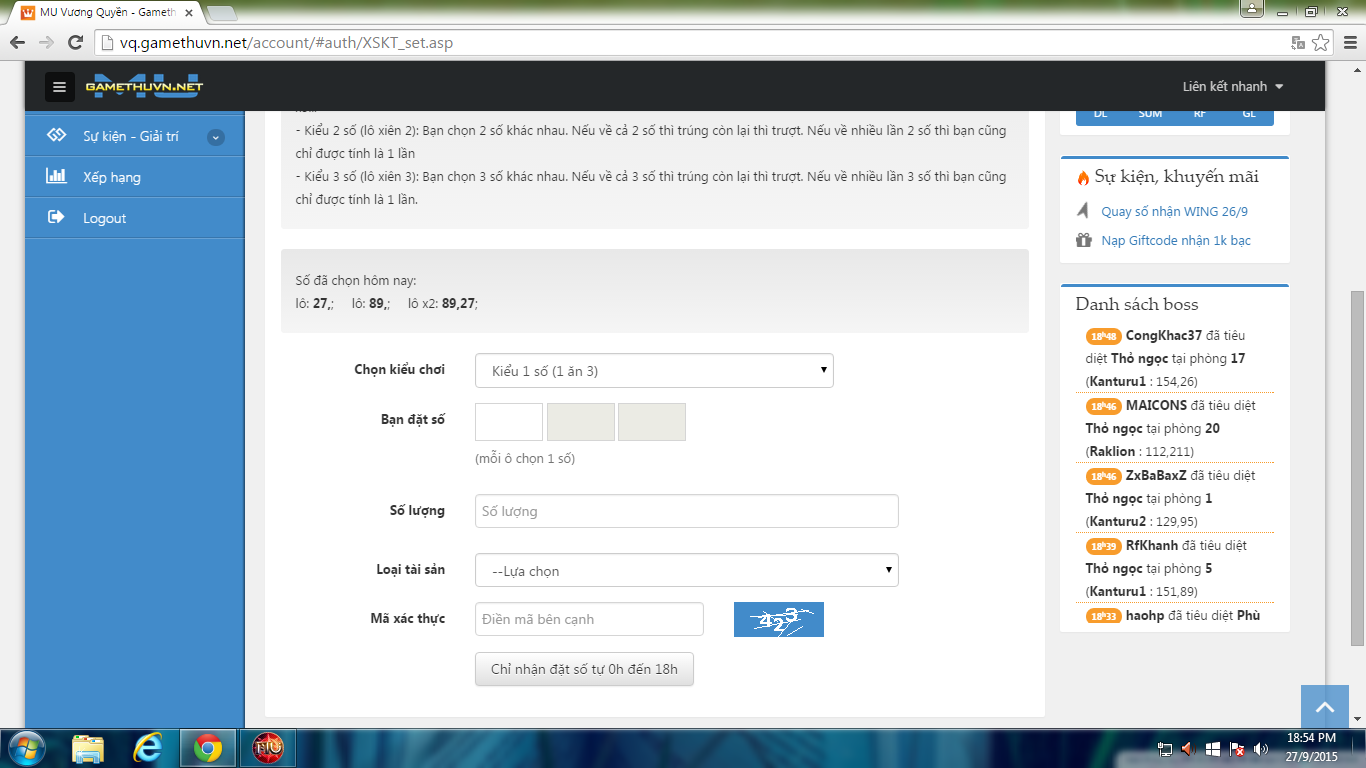This screenshot has height=768, width=1366.
Task: Click the Xếp hạng chart icon
Action: tap(56, 177)
